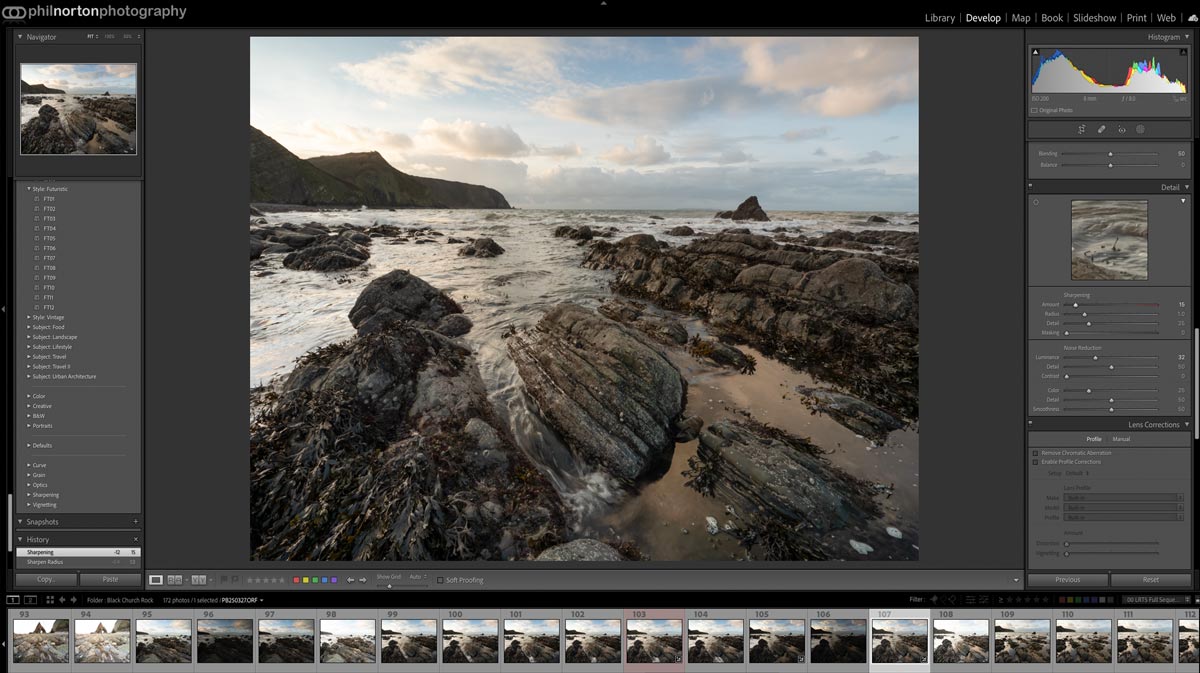Screen dimensions: 1200x673
Task: Switch to the Library module
Action: pyautogui.click(x=939, y=18)
